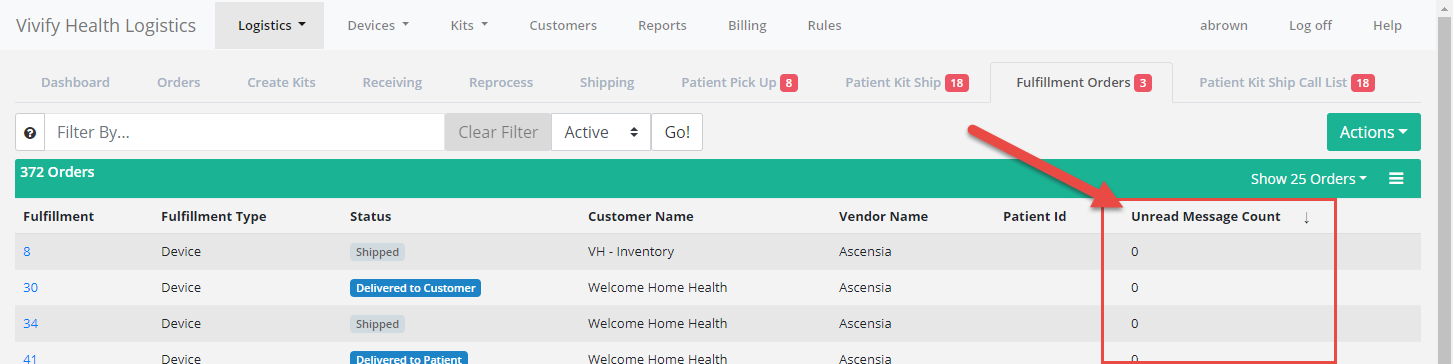Viewport: 1453px width, 364px height.
Task: Click the Patient Pick Up badge showing 8
Action: tap(789, 83)
